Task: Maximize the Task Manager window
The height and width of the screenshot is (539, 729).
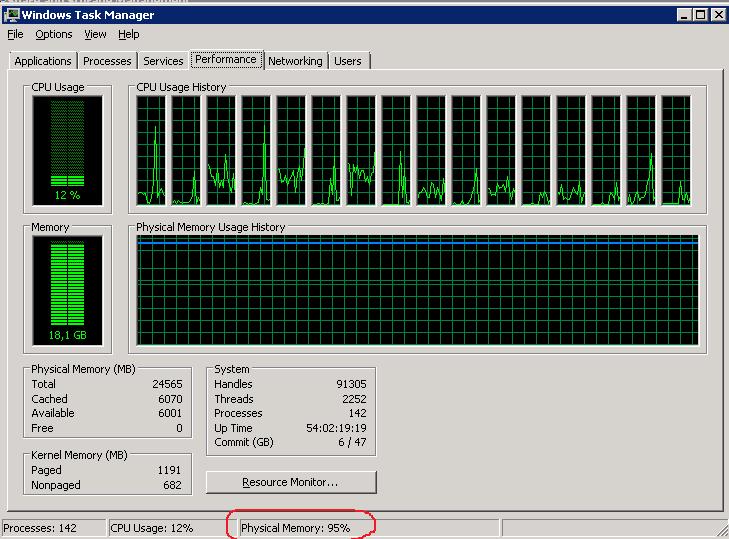Action: point(701,14)
